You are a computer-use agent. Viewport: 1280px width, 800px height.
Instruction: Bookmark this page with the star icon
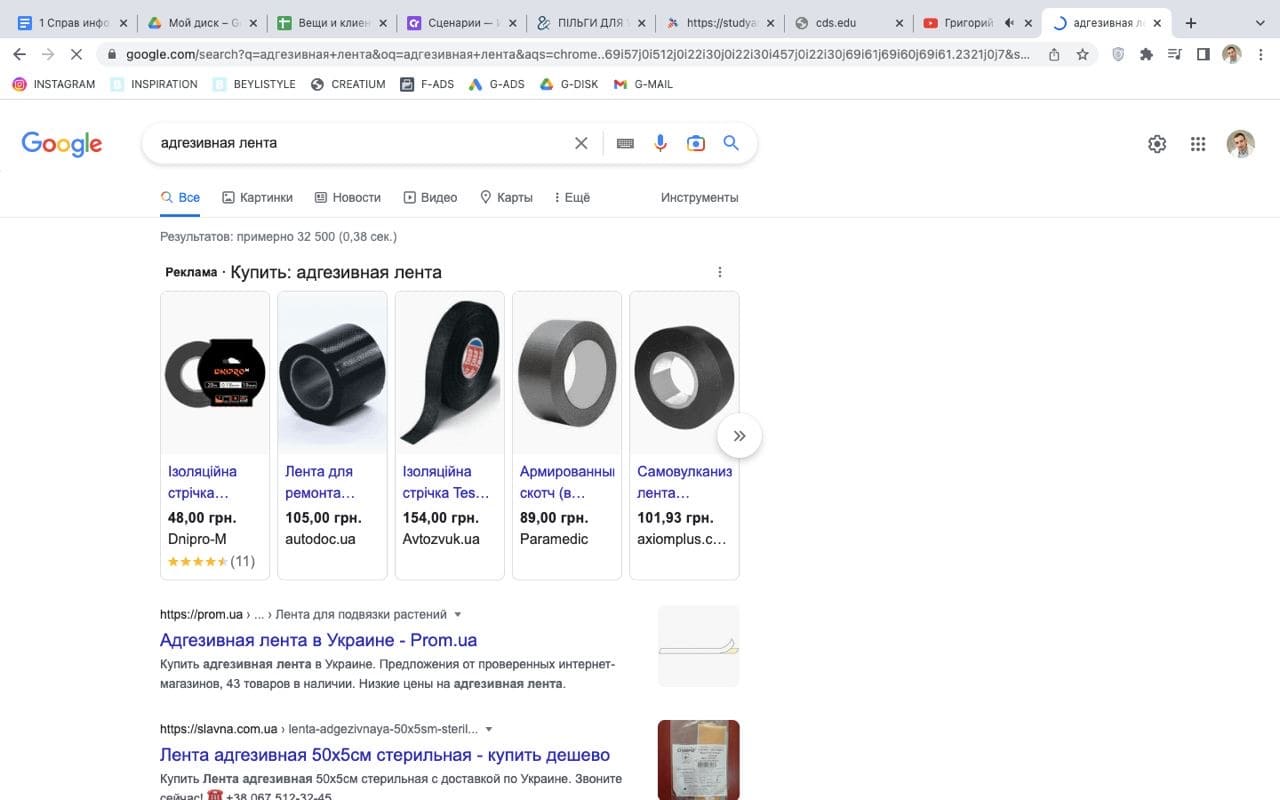tap(1082, 55)
